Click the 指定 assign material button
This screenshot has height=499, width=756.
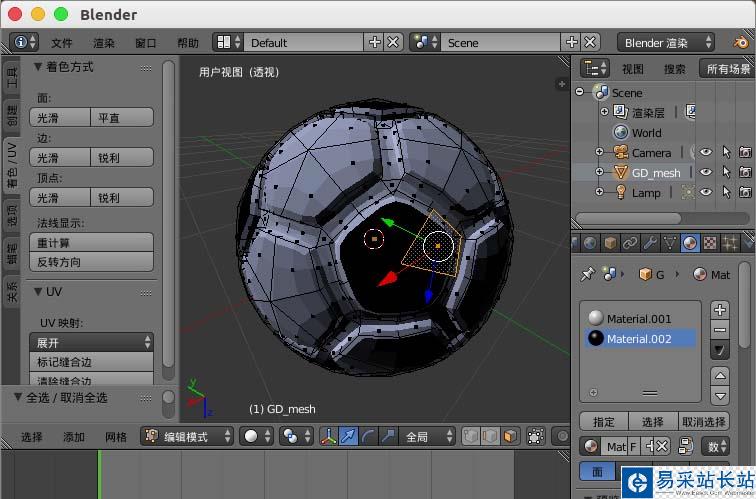pyautogui.click(x=604, y=421)
